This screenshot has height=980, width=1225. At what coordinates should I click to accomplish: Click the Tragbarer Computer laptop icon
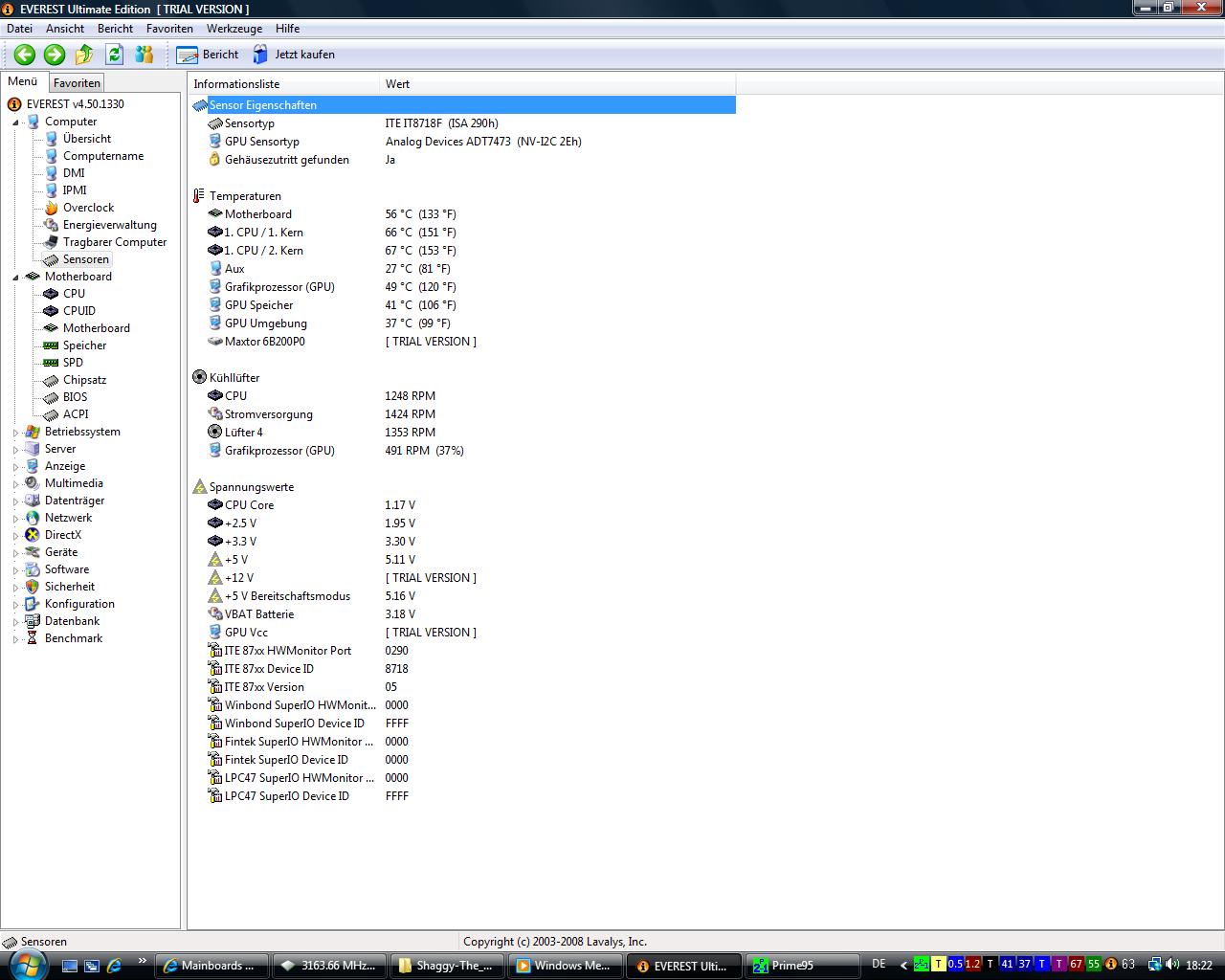[x=51, y=242]
